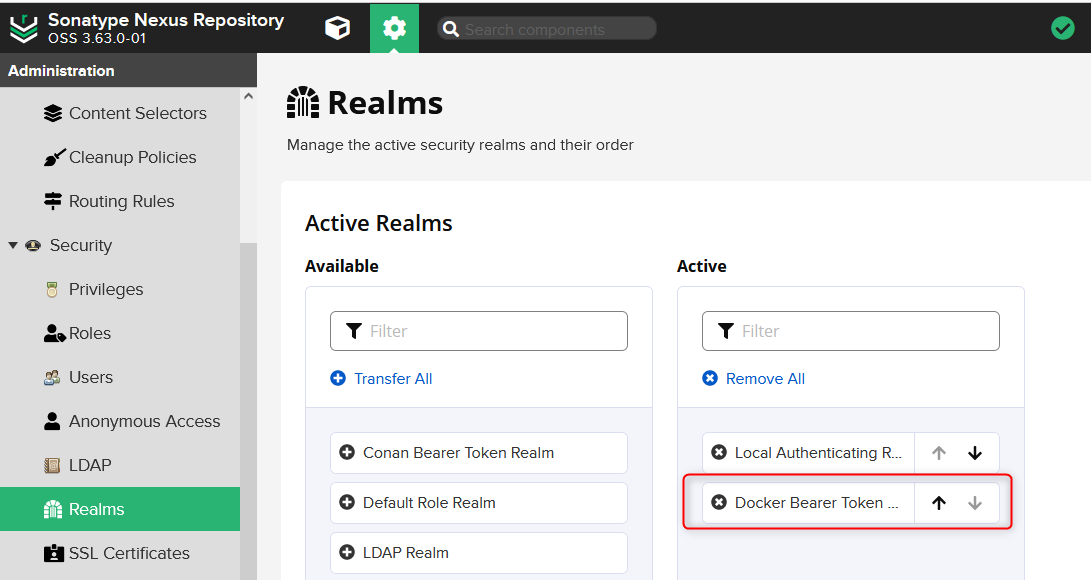Click the search magnifier icon
1091x580 pixels.
pos(451,29)
